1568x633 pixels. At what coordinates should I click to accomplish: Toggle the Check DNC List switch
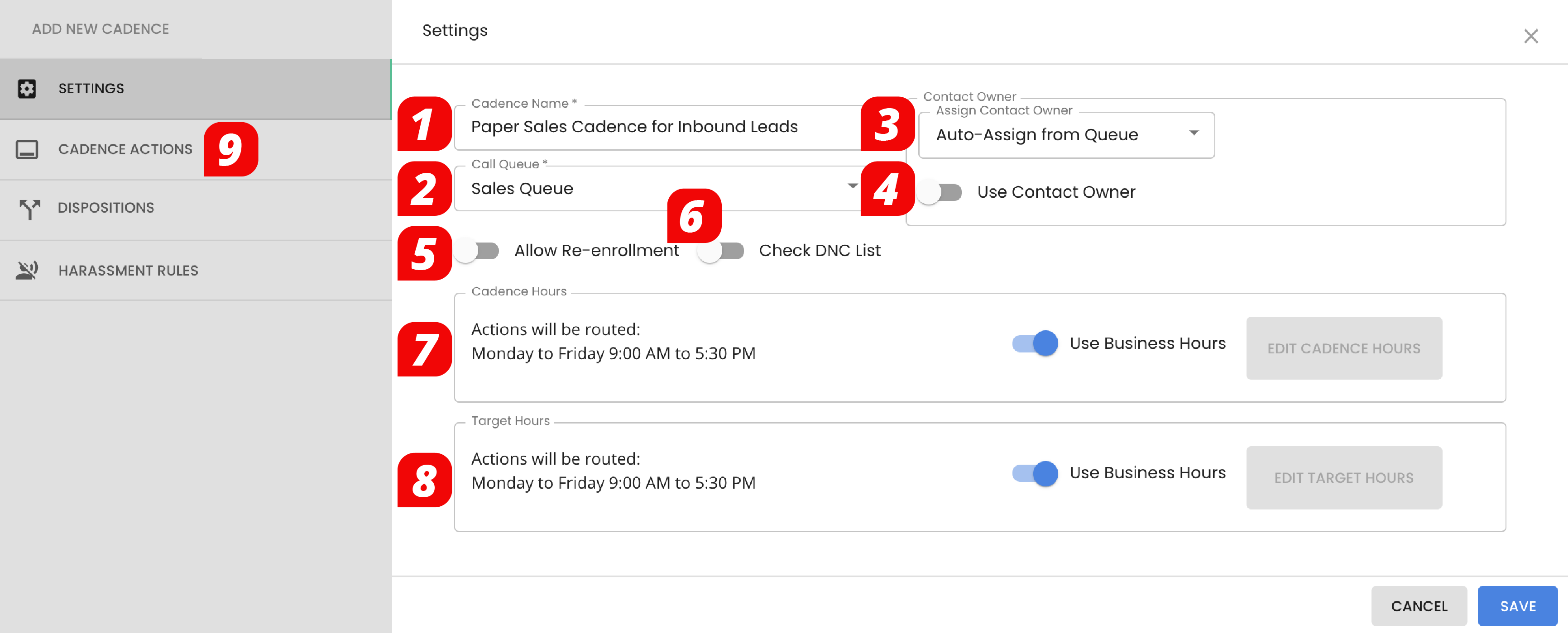click(722, 251)
